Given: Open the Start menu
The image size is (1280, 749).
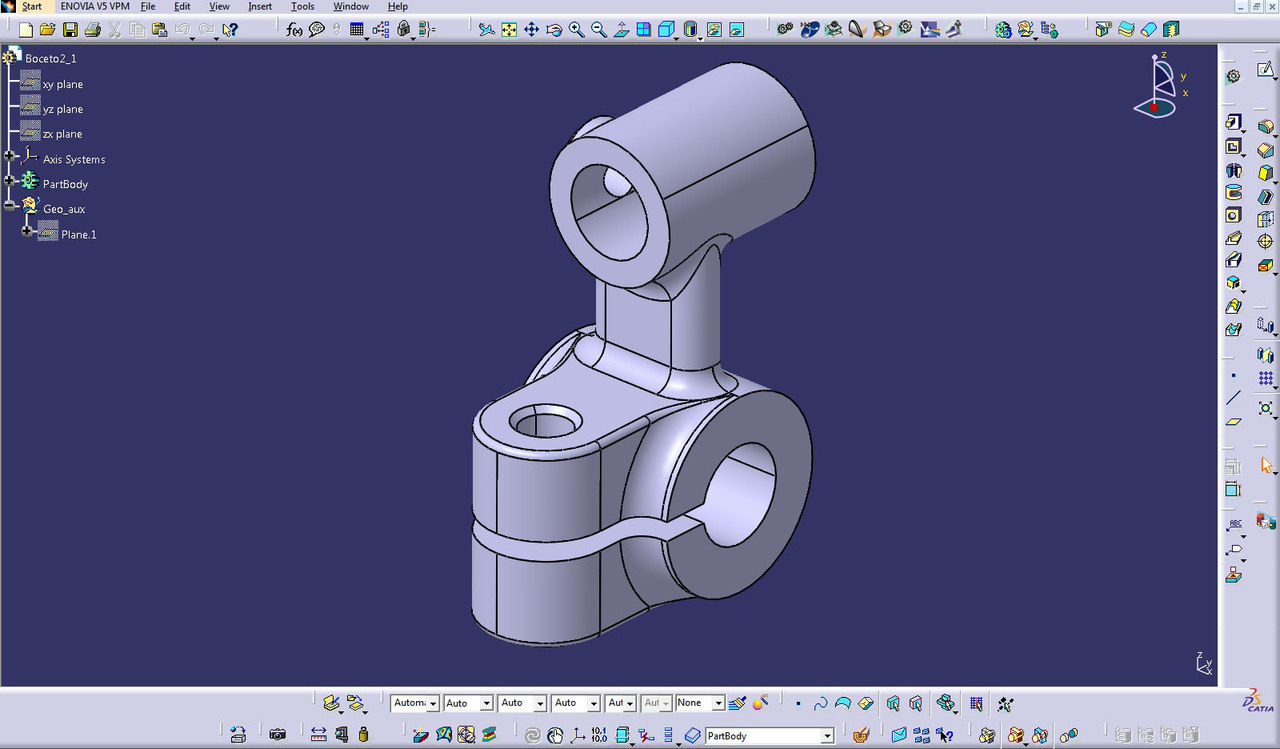Looking at the screenshot, I should 32,7.
